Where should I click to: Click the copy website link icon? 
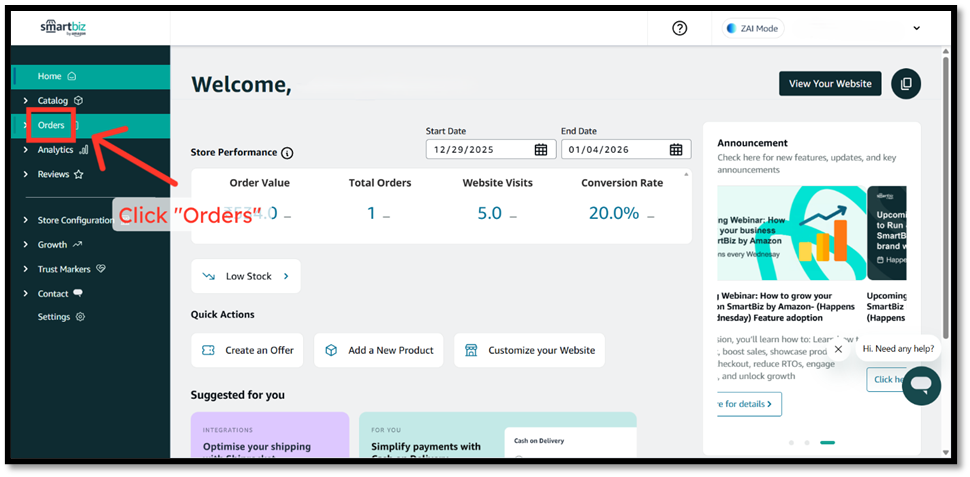click(x=906, y=84)
